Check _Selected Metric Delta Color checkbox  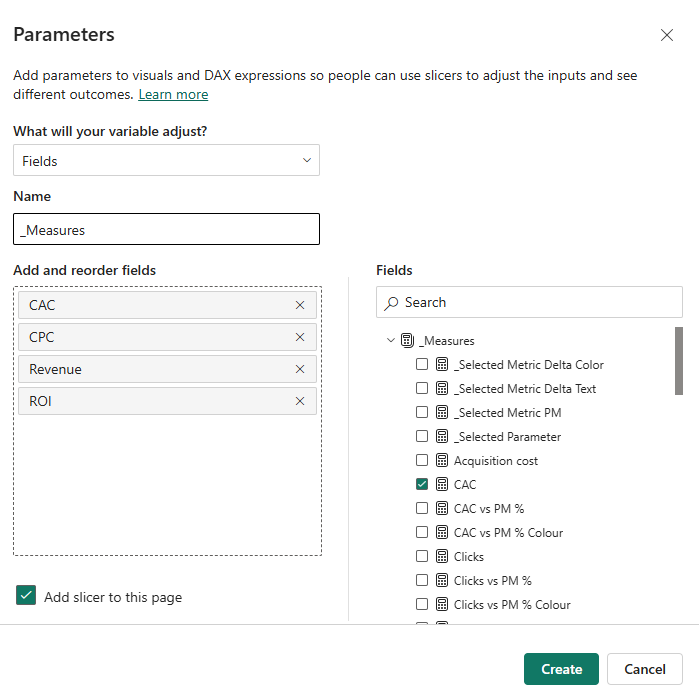[x=422, y=364]
